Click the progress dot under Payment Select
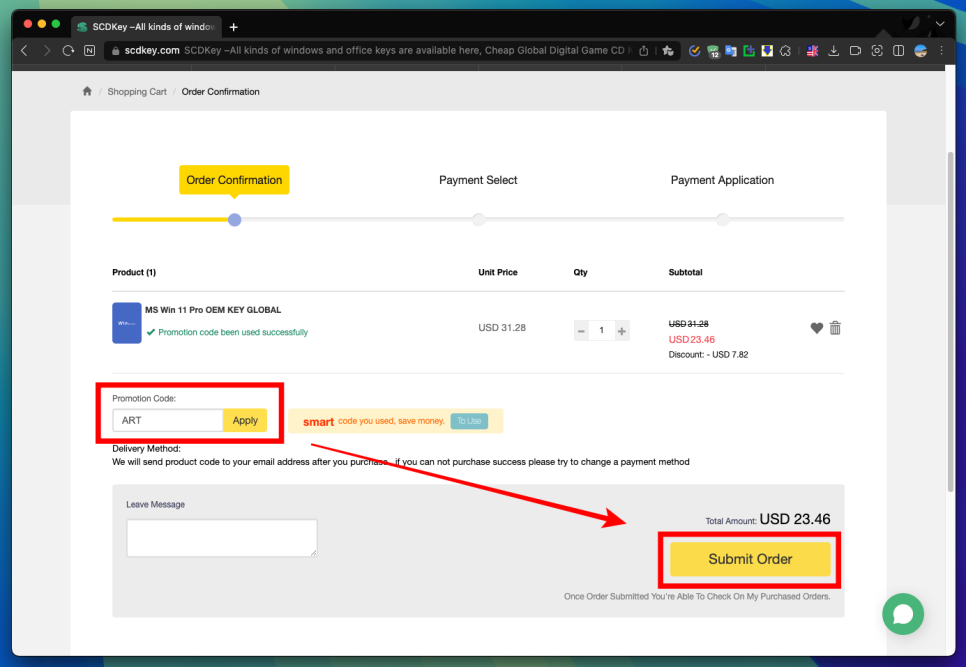Viewport: 966px width, 667px height. pos(478,220)
